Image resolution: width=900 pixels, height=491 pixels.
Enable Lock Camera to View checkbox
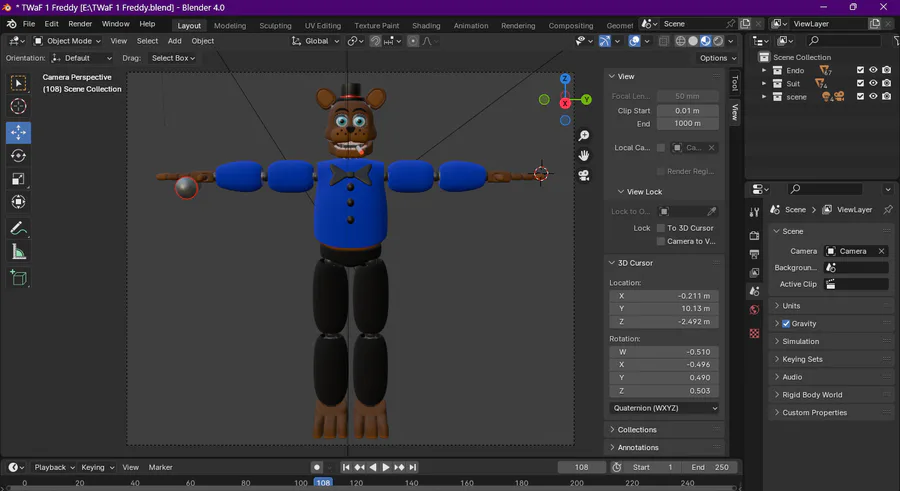pyautogui.click(x=661, y=241)
